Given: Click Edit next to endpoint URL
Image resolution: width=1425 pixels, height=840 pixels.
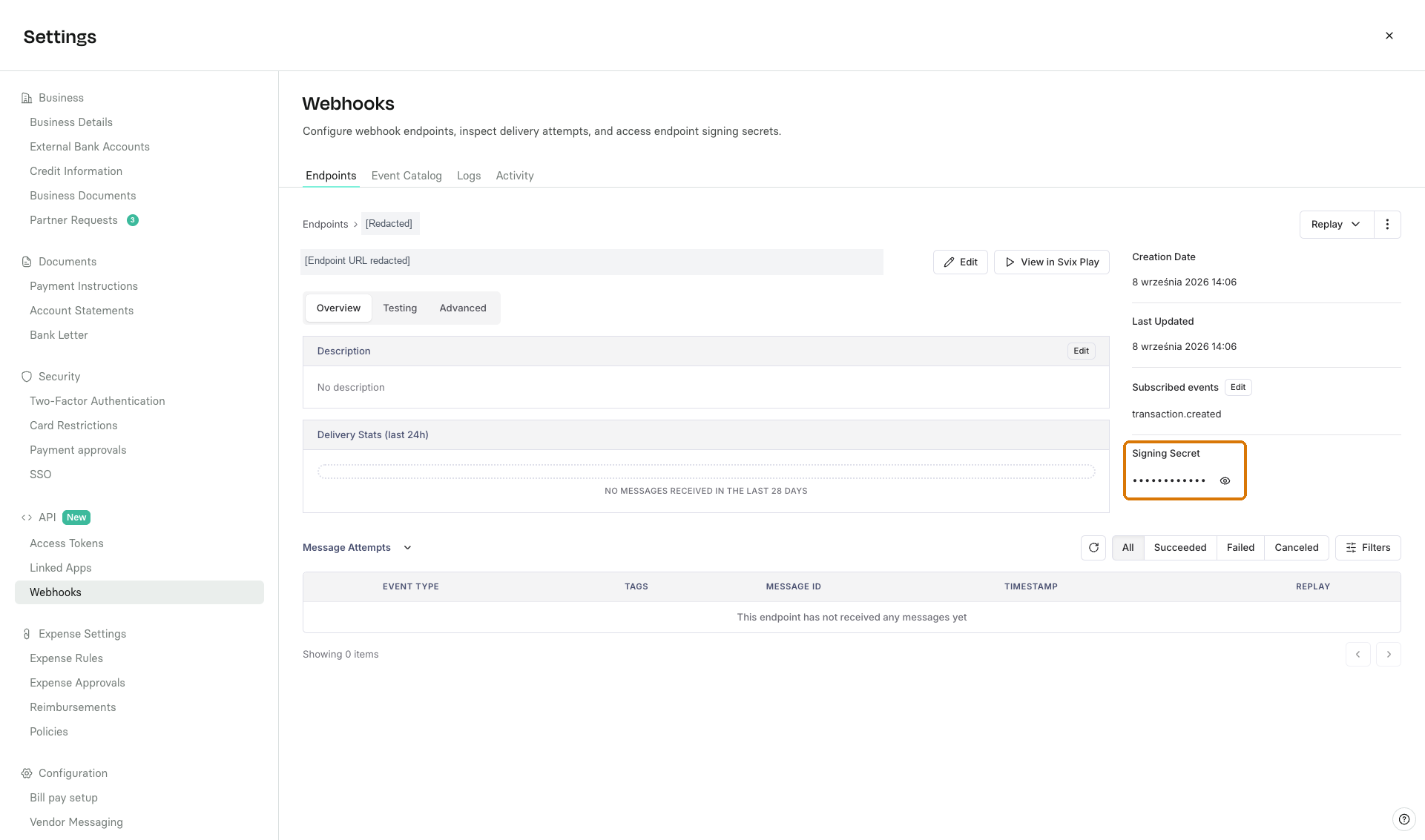Looking at the screenshot, I should click(x=960, y=262).
